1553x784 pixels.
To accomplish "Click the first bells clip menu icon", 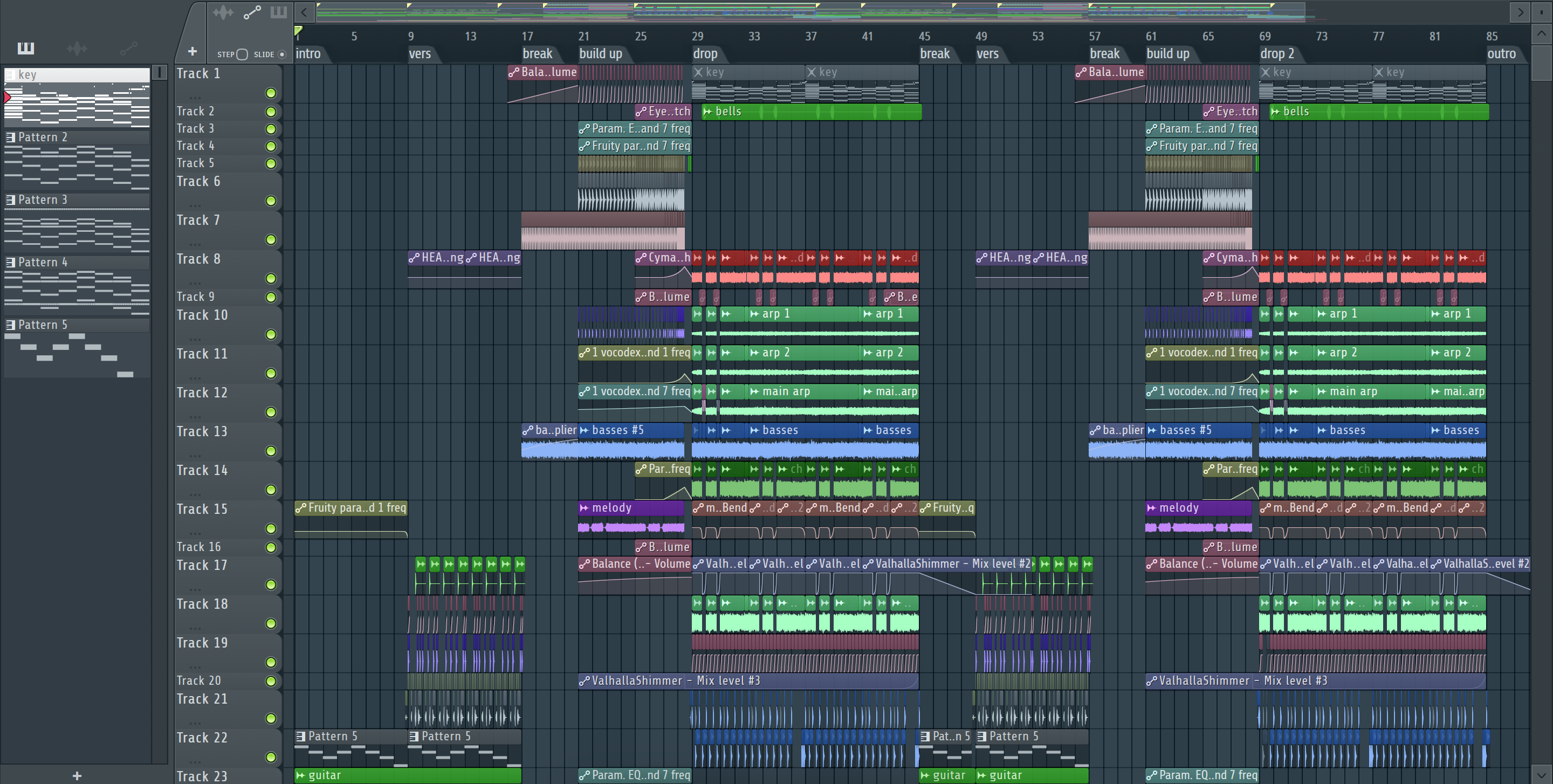I will click(708, 112).
